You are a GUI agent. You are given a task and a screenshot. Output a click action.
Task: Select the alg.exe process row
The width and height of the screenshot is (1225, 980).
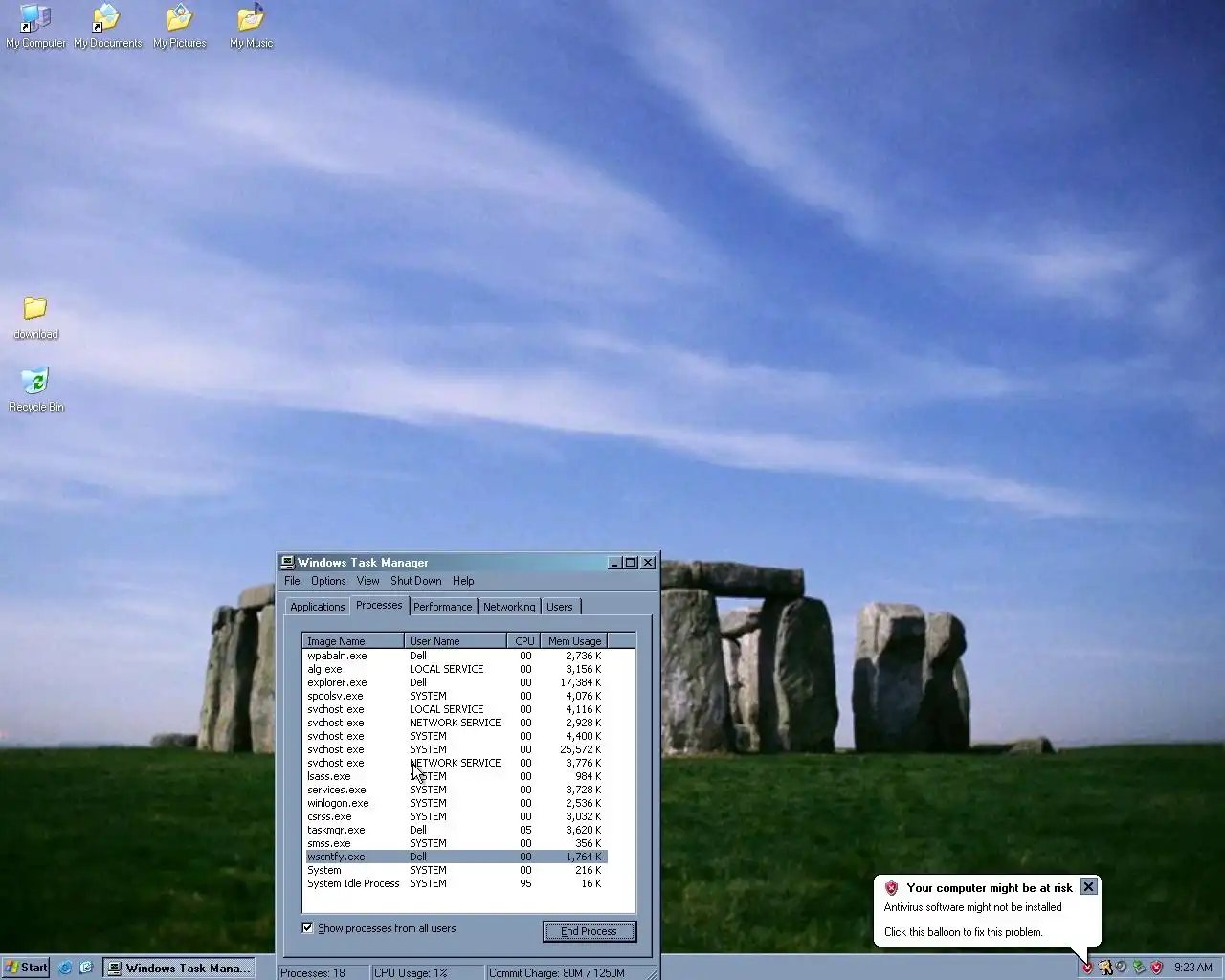[457, 669]
